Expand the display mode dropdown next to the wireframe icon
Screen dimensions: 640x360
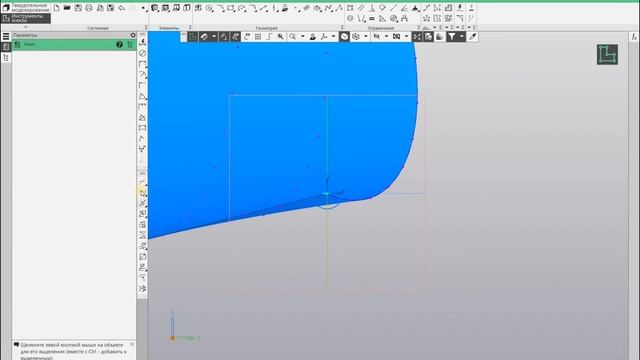[366, 37]
